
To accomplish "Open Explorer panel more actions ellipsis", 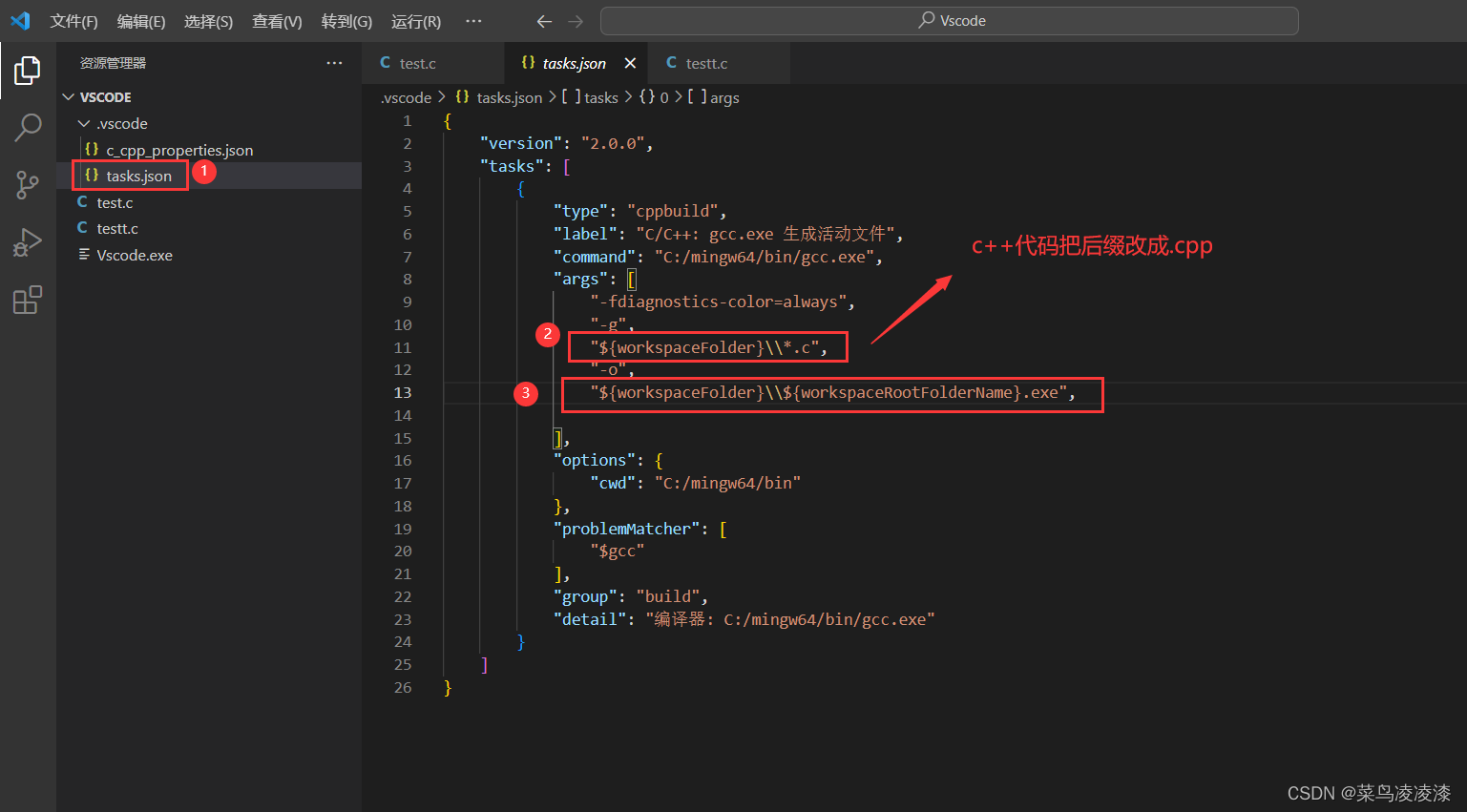I will point(334,63).
